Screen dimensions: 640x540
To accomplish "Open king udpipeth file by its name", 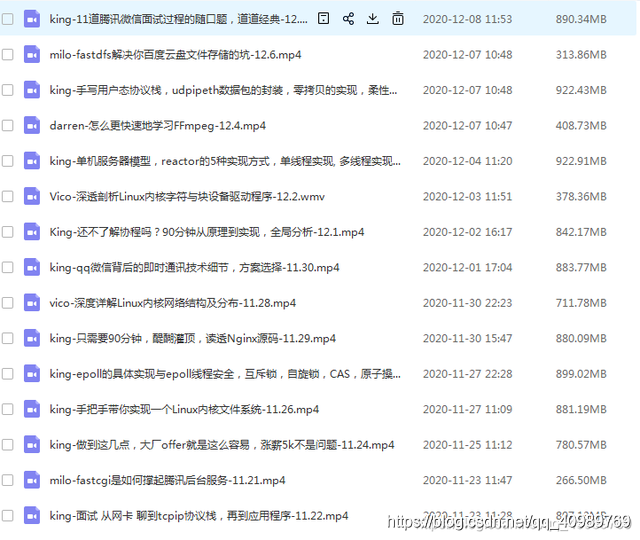I will pos(223,90).
